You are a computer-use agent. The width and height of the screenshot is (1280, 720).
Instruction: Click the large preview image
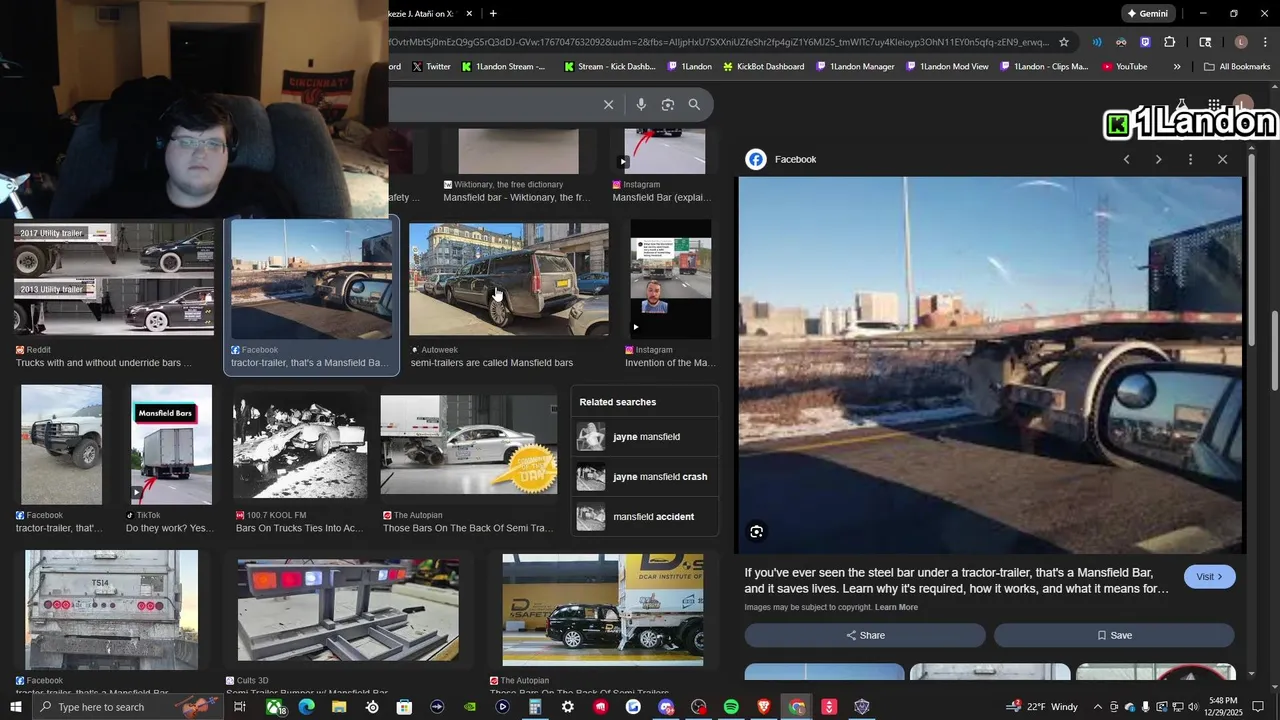990,365
